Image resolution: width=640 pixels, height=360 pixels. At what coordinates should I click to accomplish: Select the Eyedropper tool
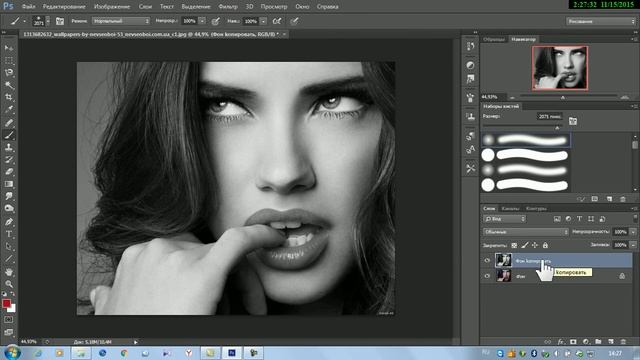(x=9, y=109)
